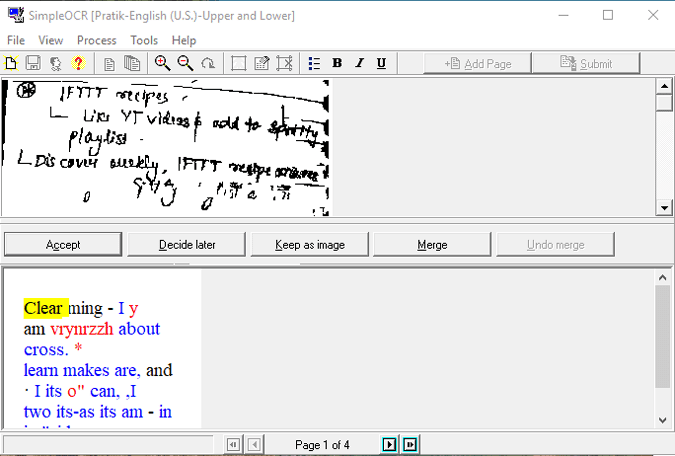Click the blue word "about"
Image resolution: width=675 pixels, height=456 pixels.
point(139,329)
